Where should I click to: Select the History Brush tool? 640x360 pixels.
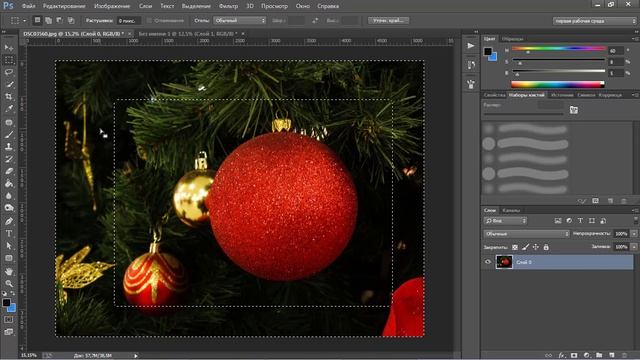tap(9, 159)
